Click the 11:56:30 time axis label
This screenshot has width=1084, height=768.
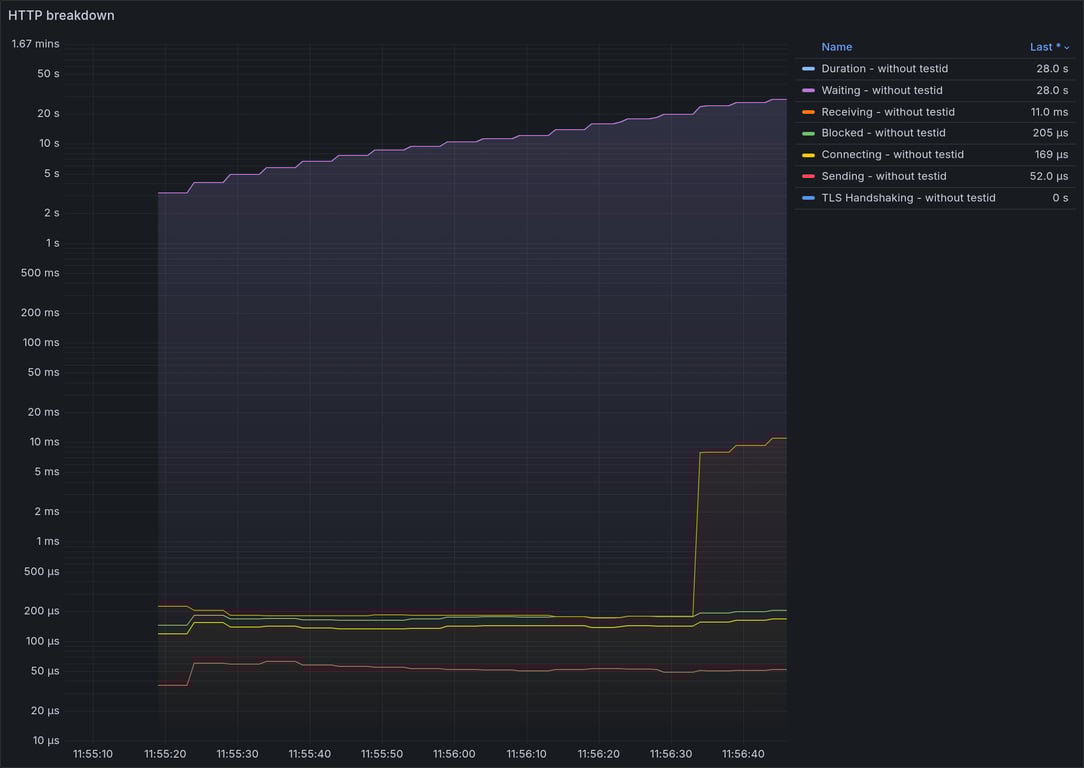pyautogui.click(x=671, y=753)
